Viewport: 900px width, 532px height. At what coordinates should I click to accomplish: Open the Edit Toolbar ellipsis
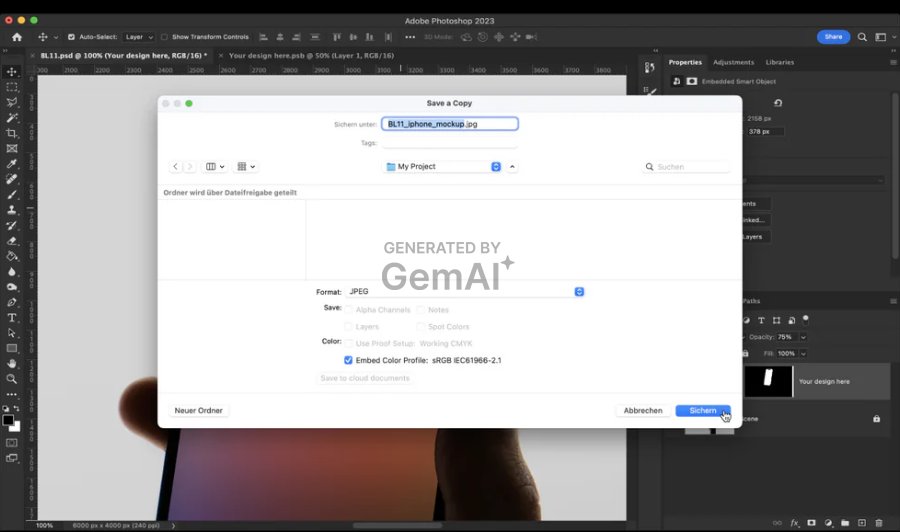(11, 394)
